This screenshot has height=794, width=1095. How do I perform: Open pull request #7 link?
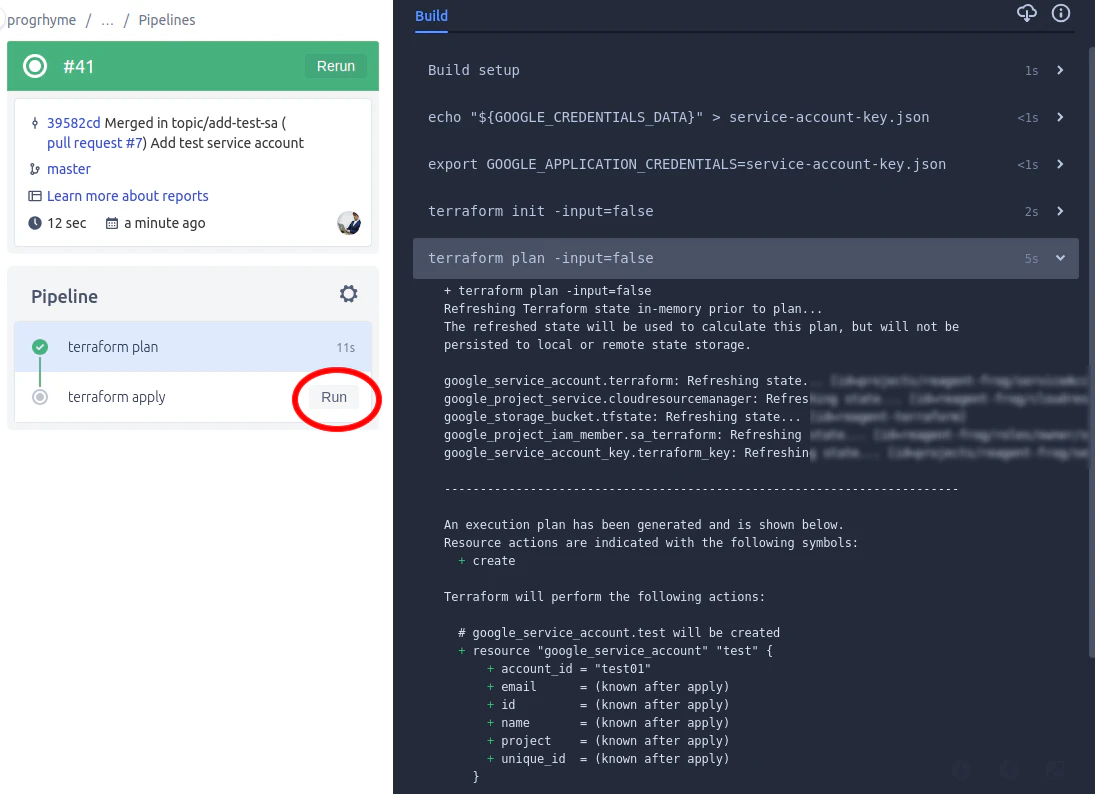point(94,143)
